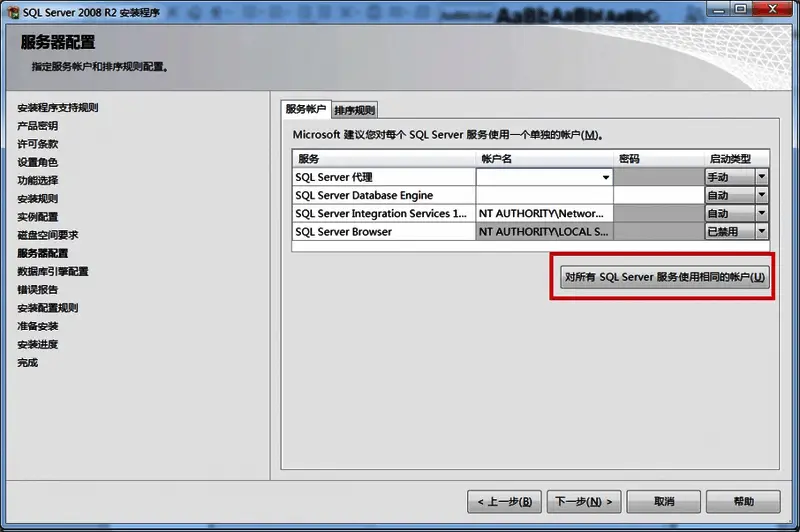Click 对所有 SQL Server 服务使用相同的帐户 button
This screenshot has width=800, height=532.
coord(665,277)
